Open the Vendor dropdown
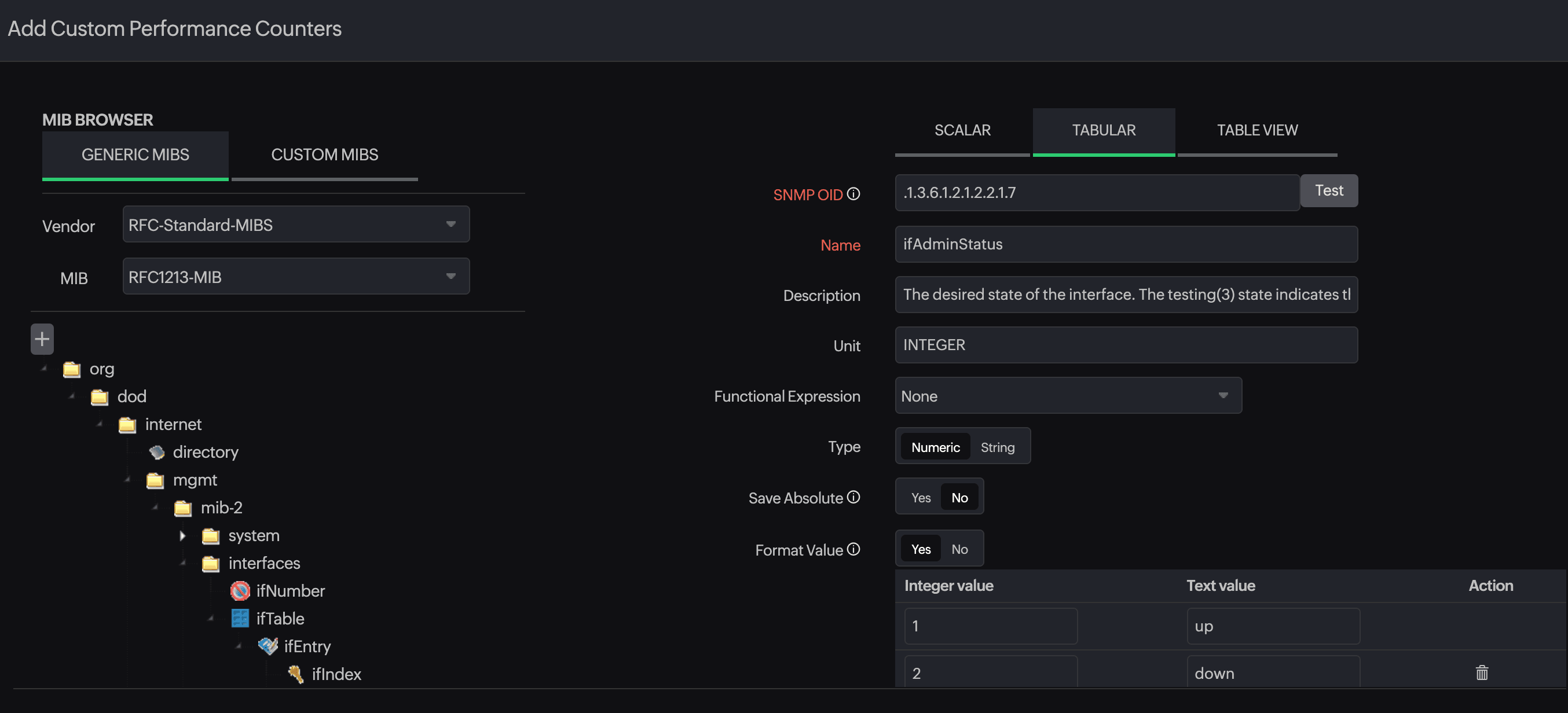 click(x=296, y=225)
